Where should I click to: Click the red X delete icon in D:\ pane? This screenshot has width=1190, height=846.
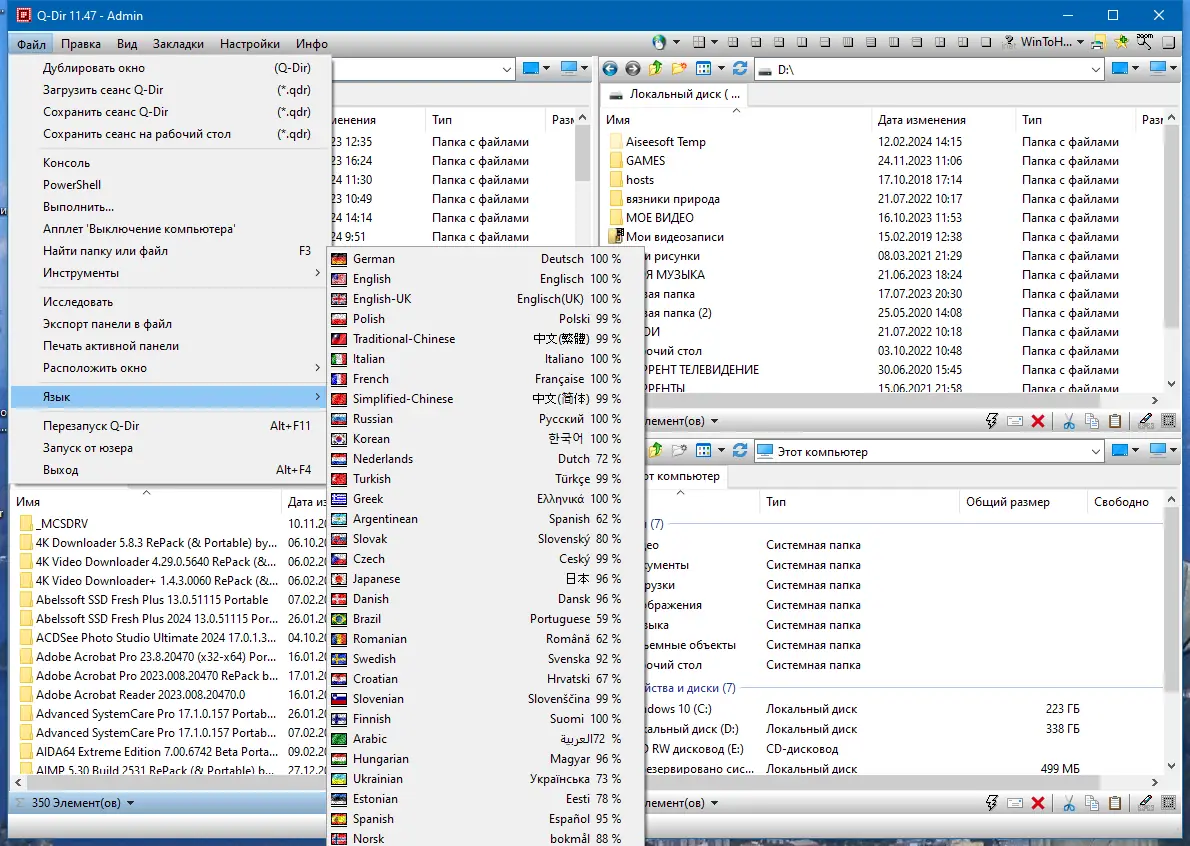coord(1037,421)
